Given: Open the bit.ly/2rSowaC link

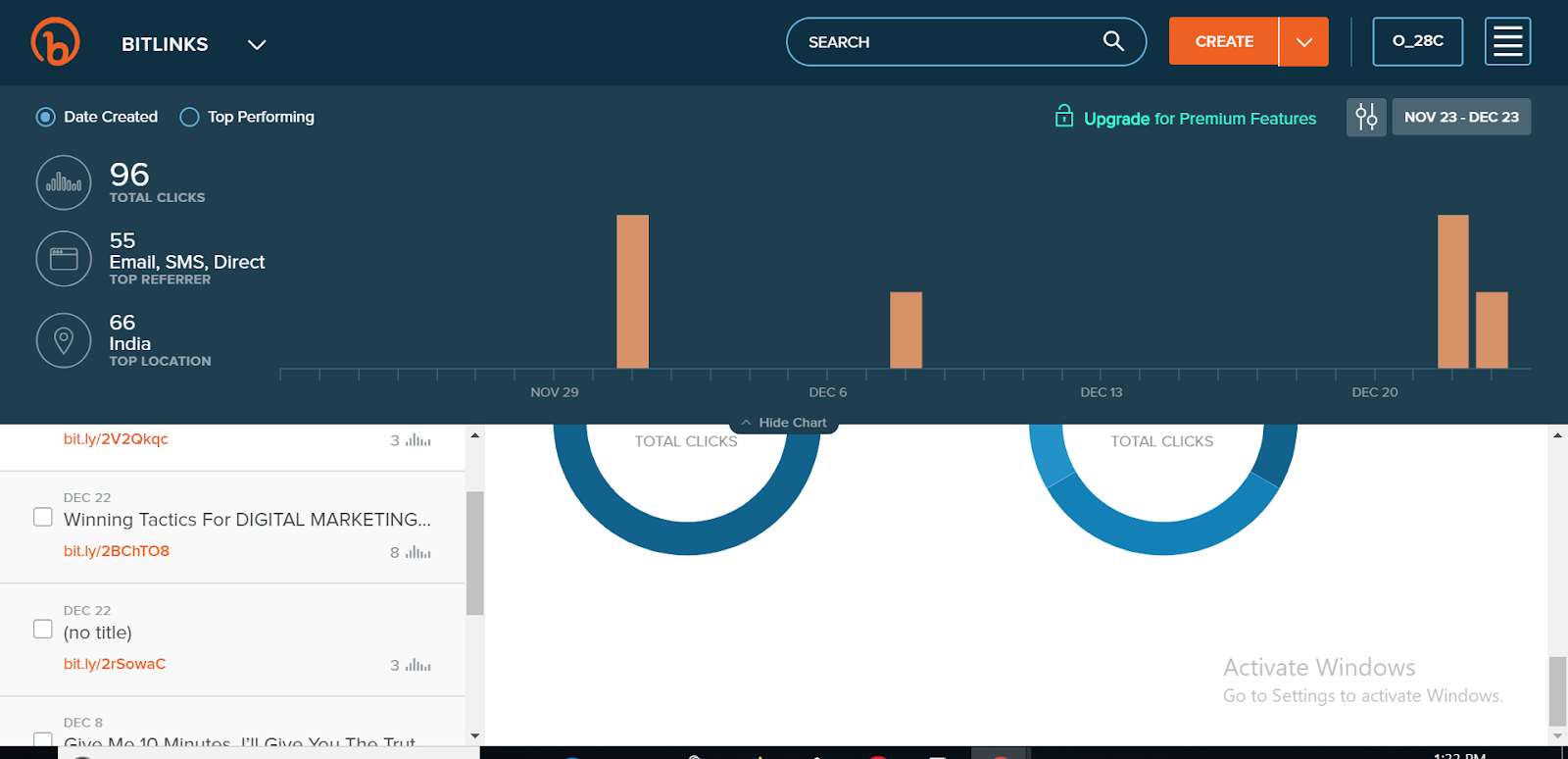Looking at the screenshot, I should point(115,664).
